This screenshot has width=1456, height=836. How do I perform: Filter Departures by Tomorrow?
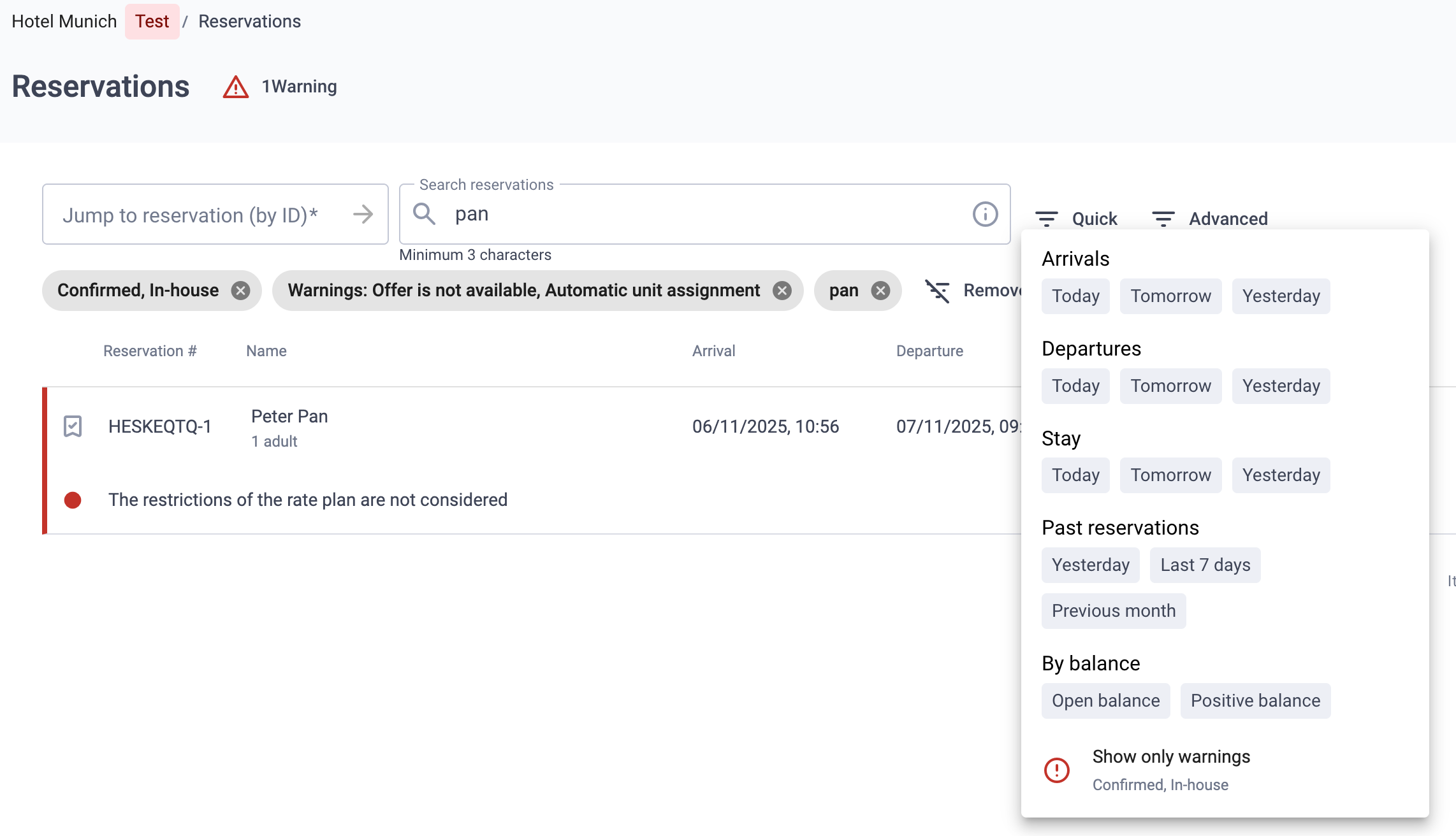pos(1170,386)
